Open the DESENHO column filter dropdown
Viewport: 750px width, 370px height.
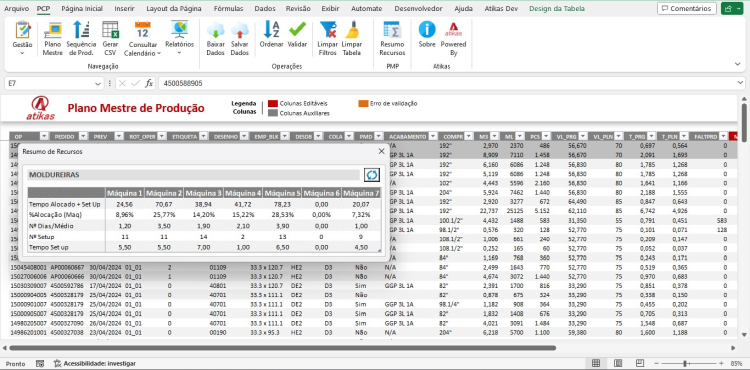244,137
